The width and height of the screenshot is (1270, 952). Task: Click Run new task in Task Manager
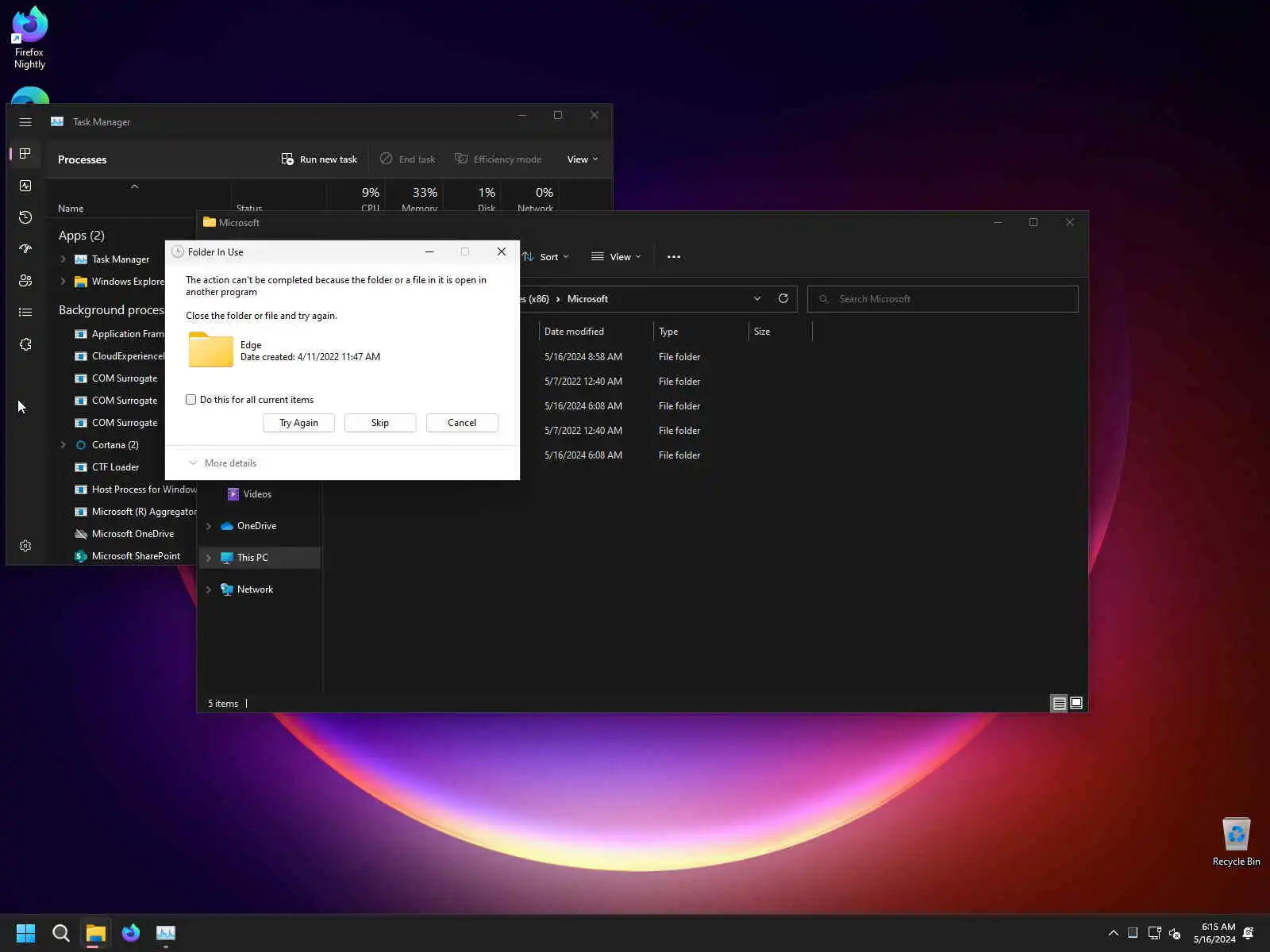(x=319, y=159)
